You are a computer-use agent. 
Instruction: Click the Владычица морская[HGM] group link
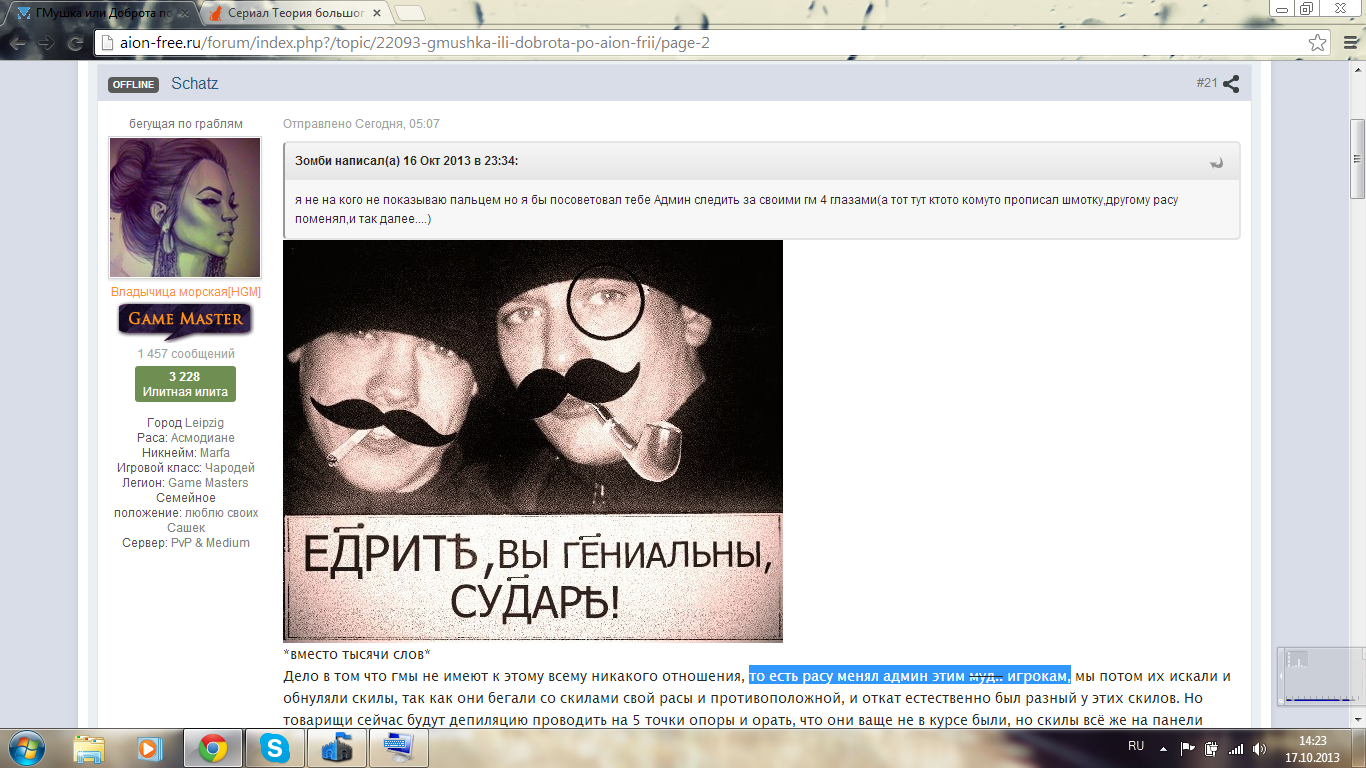(x=186, y=292)
